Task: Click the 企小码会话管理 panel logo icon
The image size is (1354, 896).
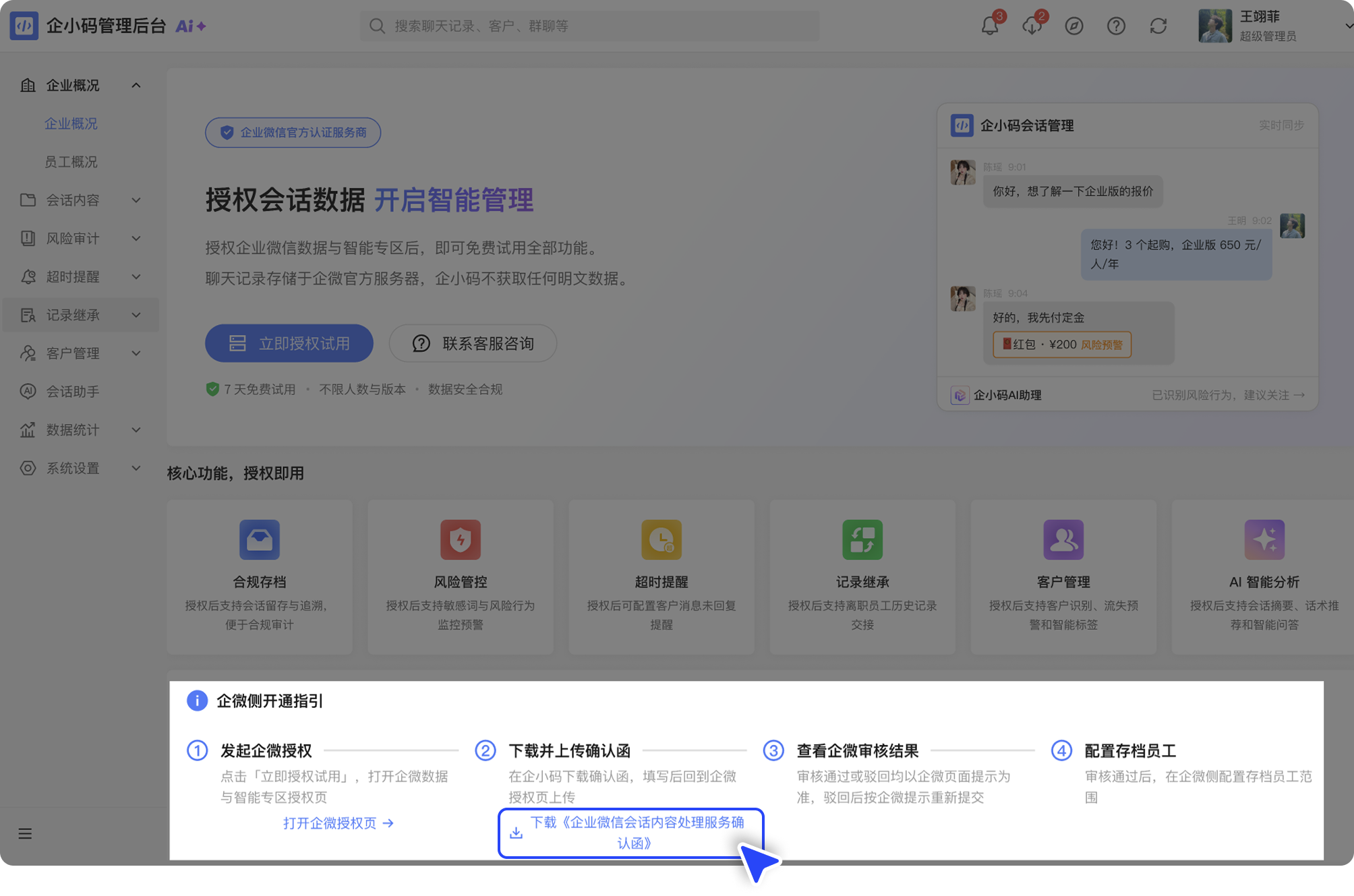Action: coord(962,125)
